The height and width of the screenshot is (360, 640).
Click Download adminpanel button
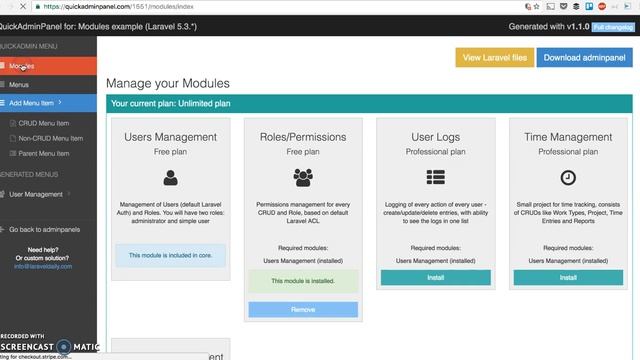click(584, 58)
